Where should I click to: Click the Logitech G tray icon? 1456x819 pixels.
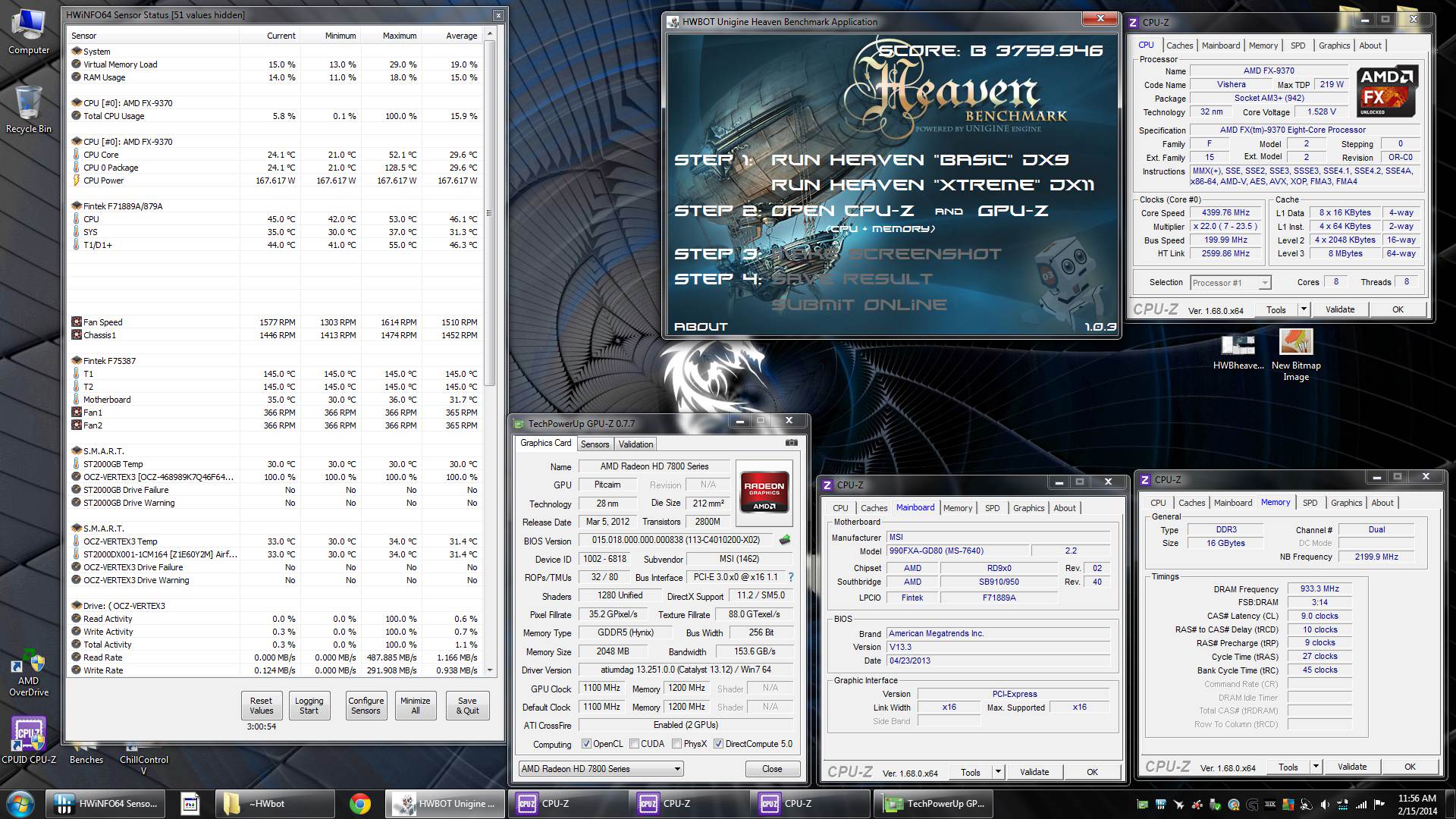tap(1252, 805)
